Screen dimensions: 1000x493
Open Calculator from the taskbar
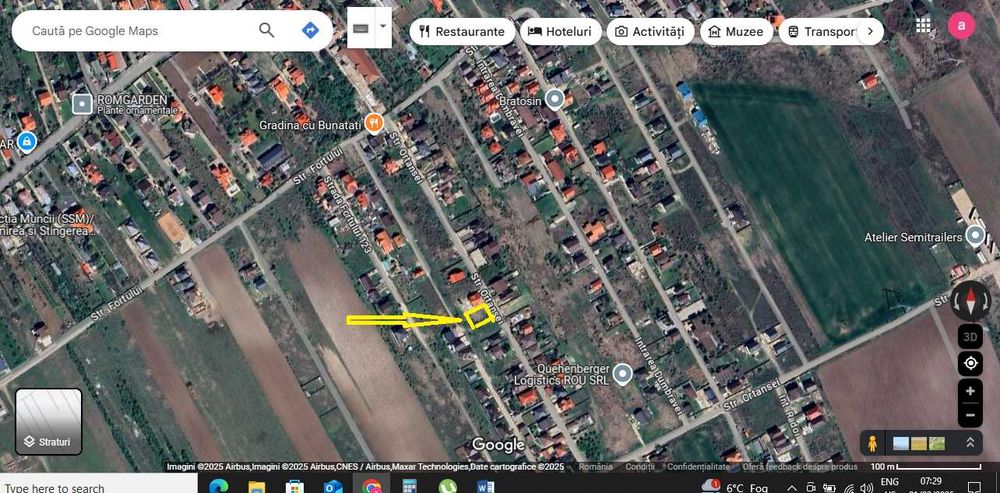pyautogui.click(x=409, y=487)
